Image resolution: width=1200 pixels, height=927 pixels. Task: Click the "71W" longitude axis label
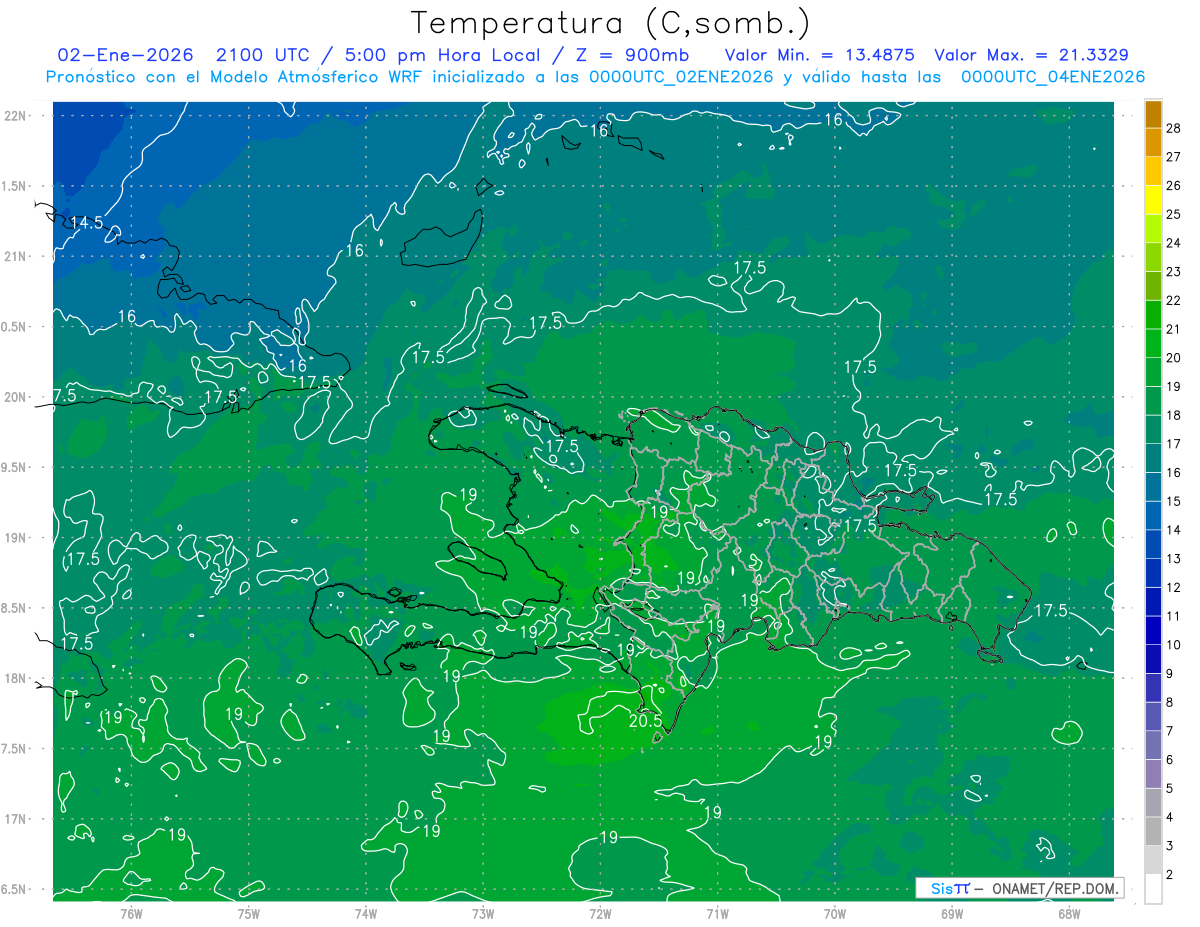tap(717, 913)
